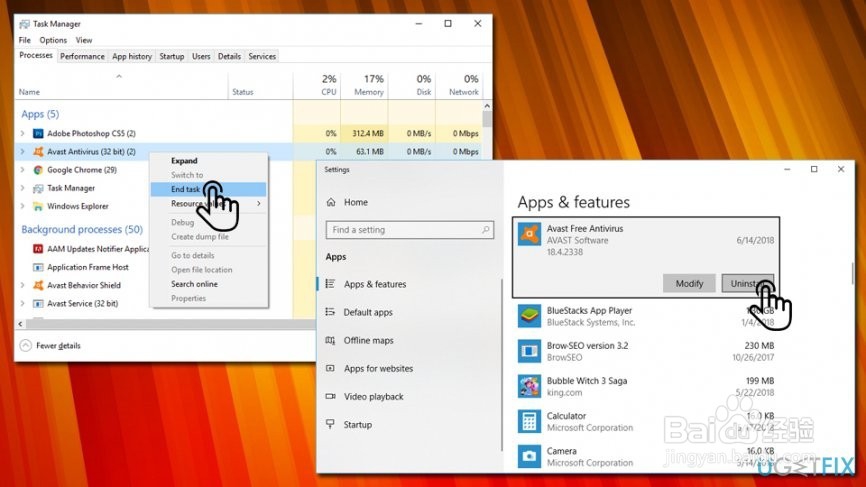This screenshot has height=487, width=866.
Task: Expand the Avast Behavior Shield background process
Action: click(x=23, y=285)
